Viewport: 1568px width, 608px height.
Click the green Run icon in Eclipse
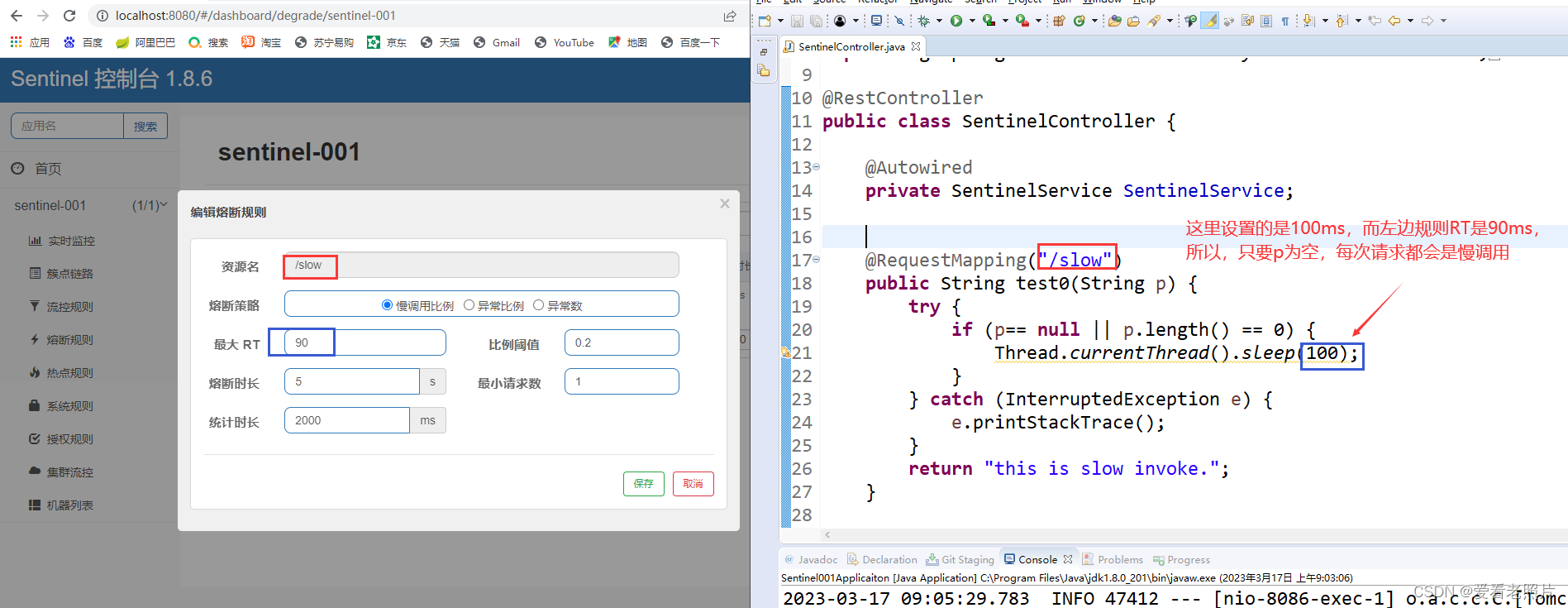point(956,21)
